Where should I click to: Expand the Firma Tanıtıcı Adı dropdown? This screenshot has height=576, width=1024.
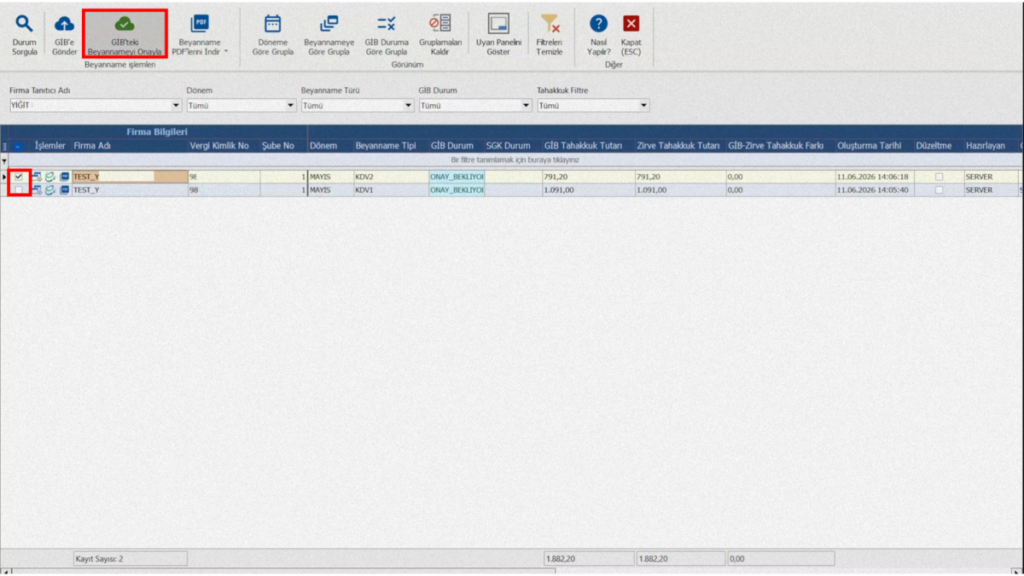(176, 105)
